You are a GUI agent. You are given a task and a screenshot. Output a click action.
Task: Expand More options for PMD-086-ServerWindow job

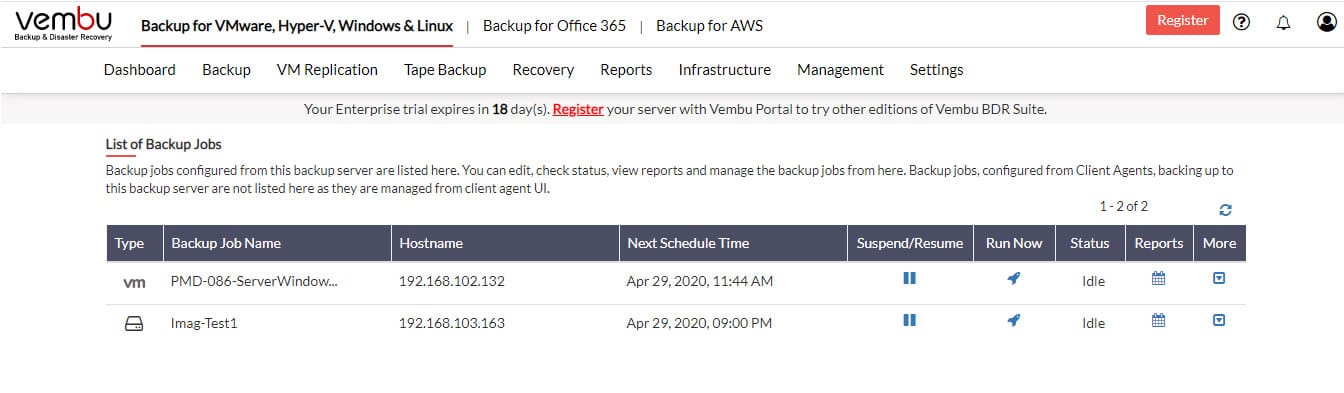pyautogui.click(x=1219, y=279)
